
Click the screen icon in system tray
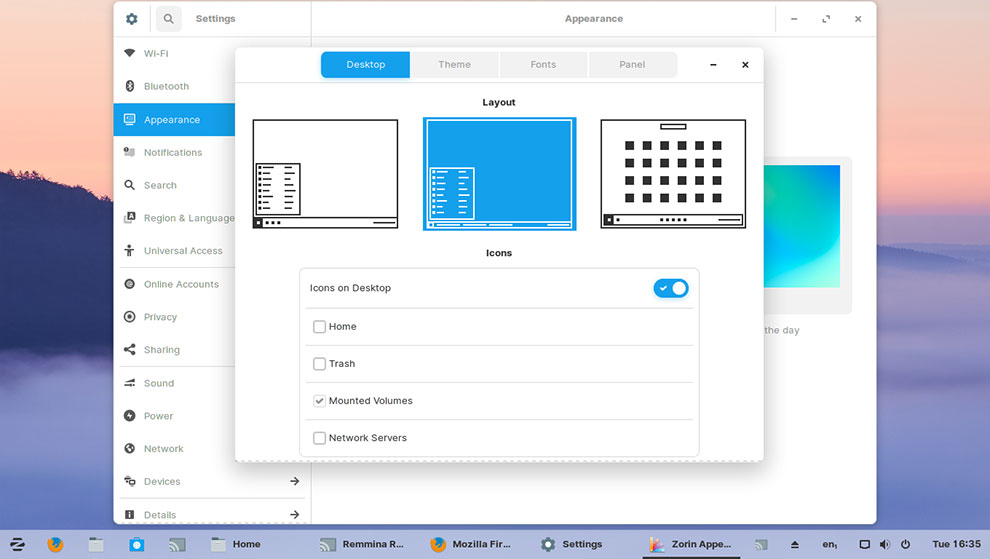click(x=864, y=544)
